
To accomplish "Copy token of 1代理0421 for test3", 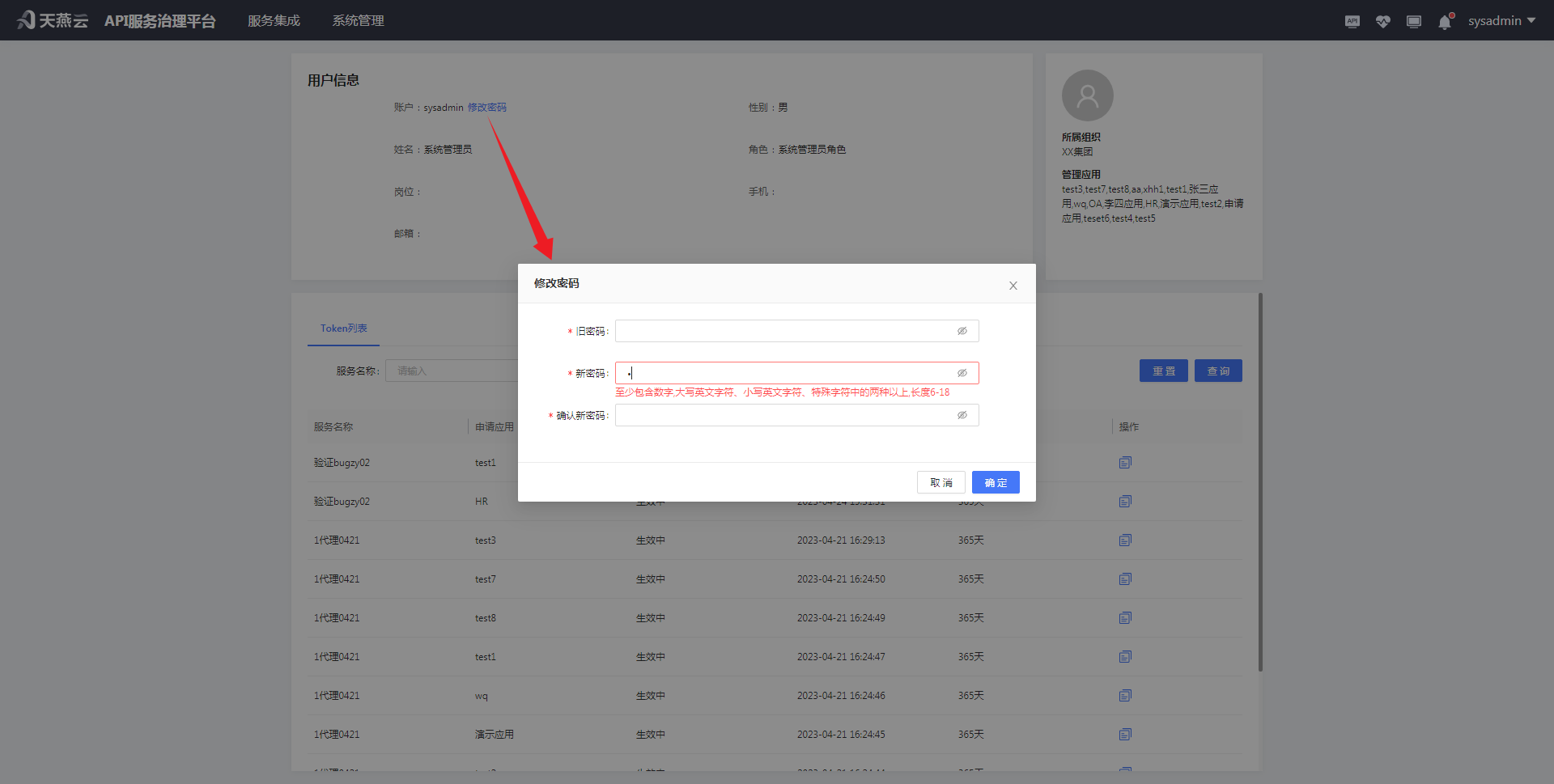I will (1125, 540).
